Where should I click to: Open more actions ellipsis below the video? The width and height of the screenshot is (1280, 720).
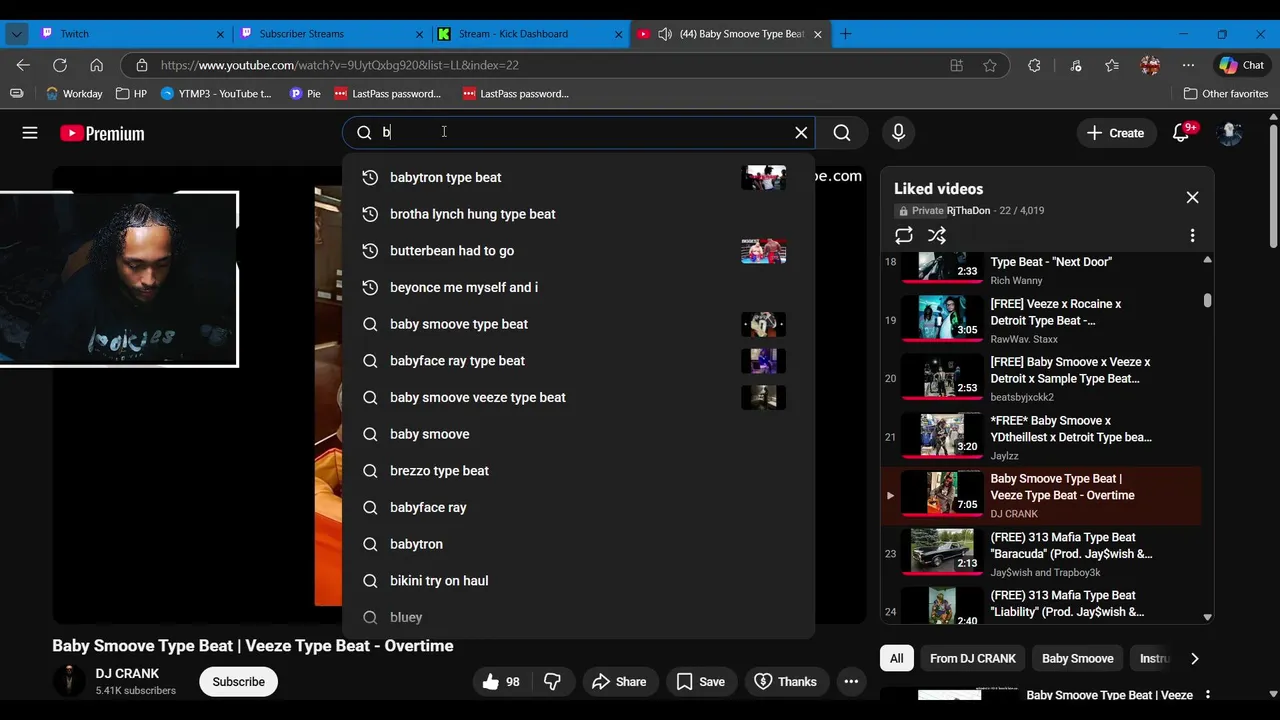851,682
